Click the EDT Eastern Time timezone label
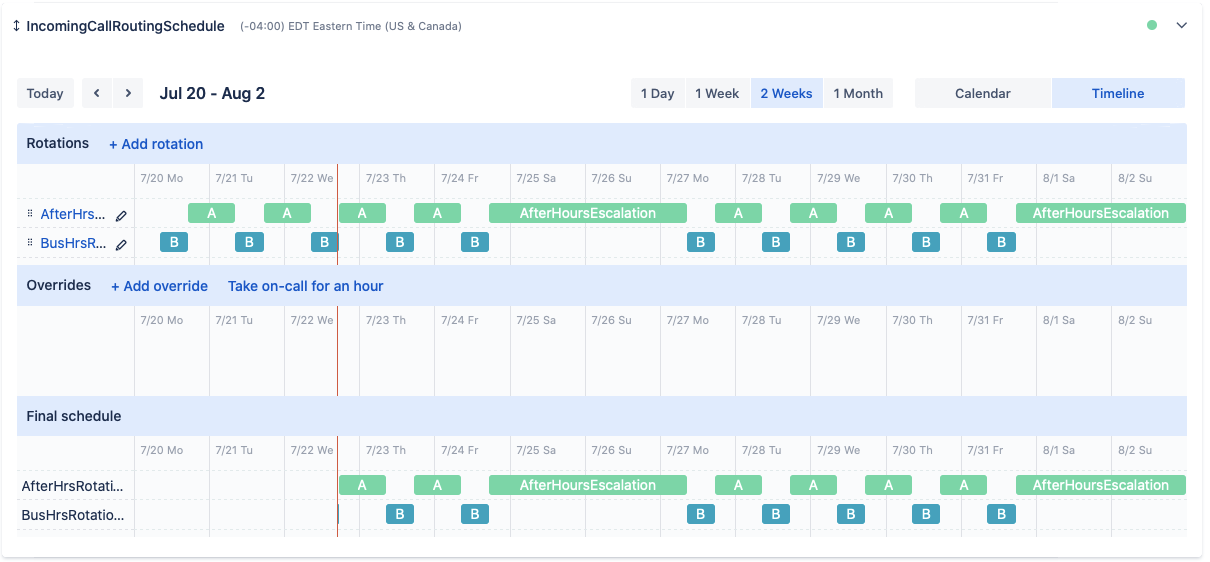This screenshot has width=1210, height=562. point(351,27)
